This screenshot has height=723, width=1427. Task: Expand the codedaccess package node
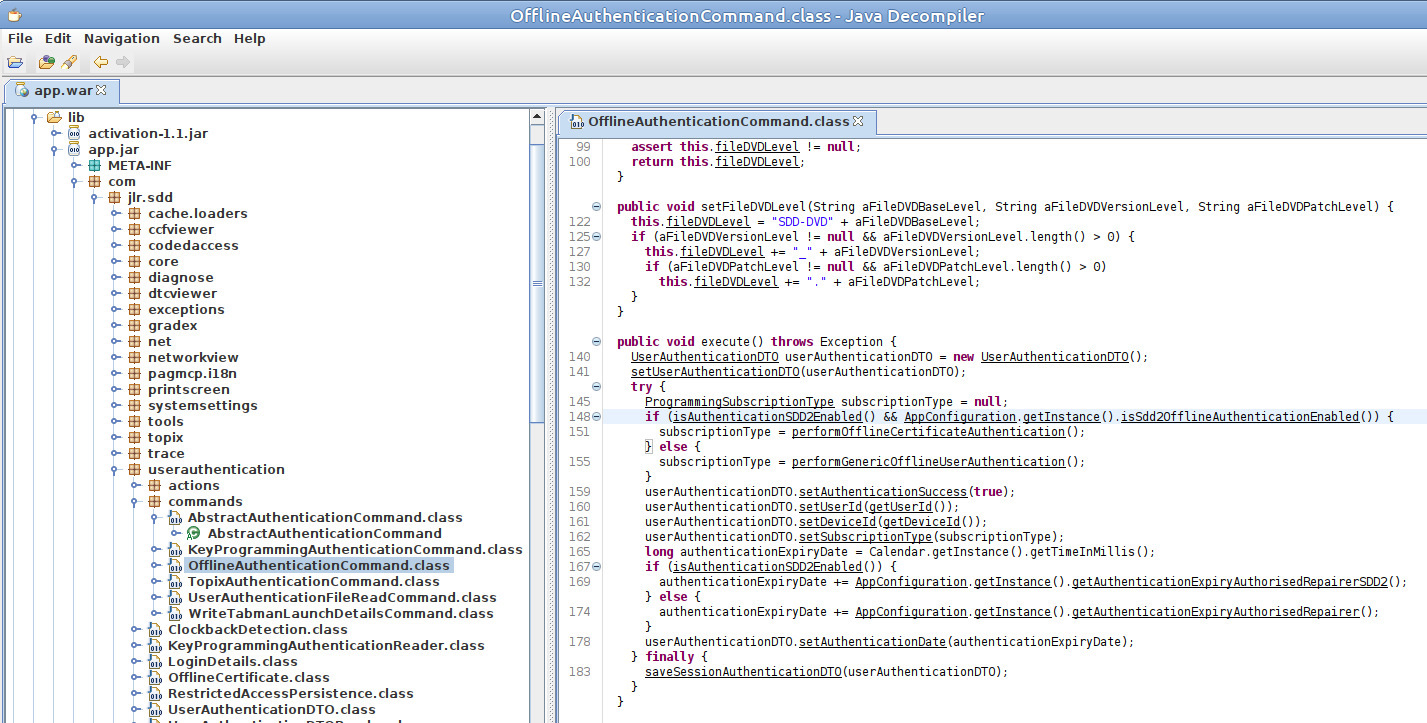tap(114, 246)
